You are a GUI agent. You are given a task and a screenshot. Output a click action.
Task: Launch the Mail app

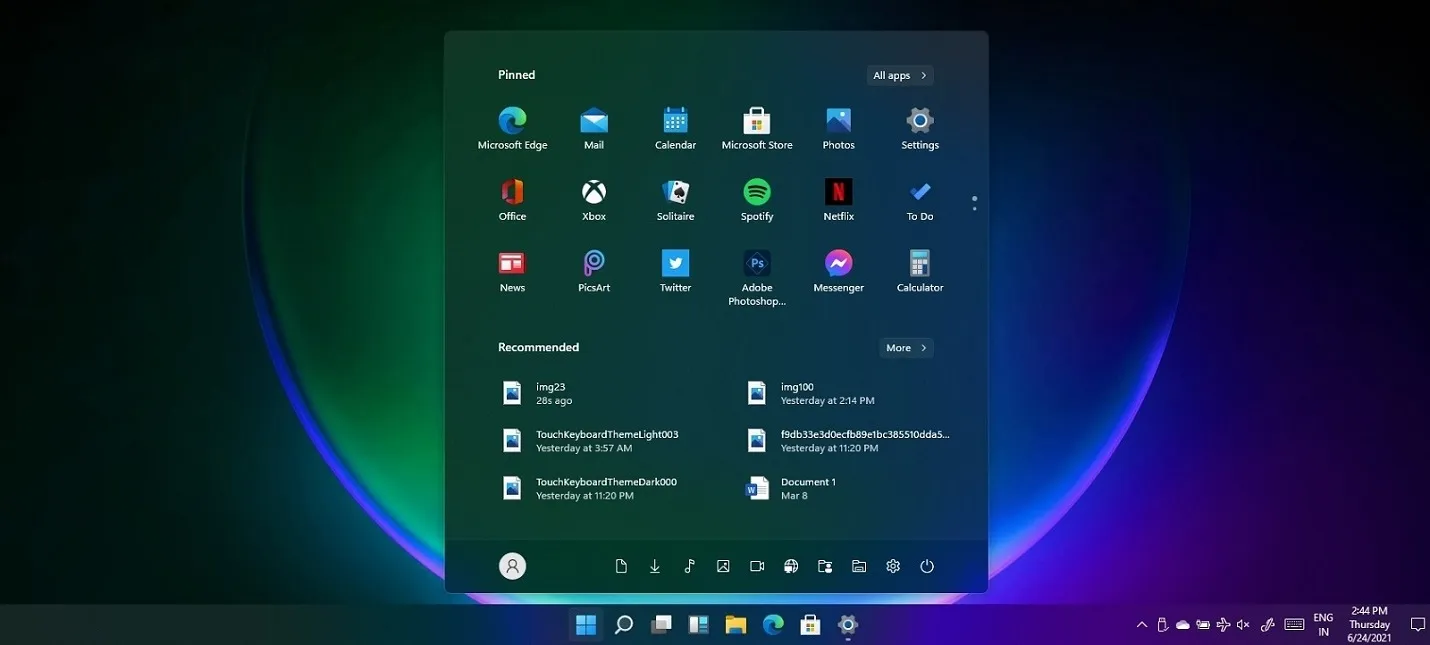point(594,129)
